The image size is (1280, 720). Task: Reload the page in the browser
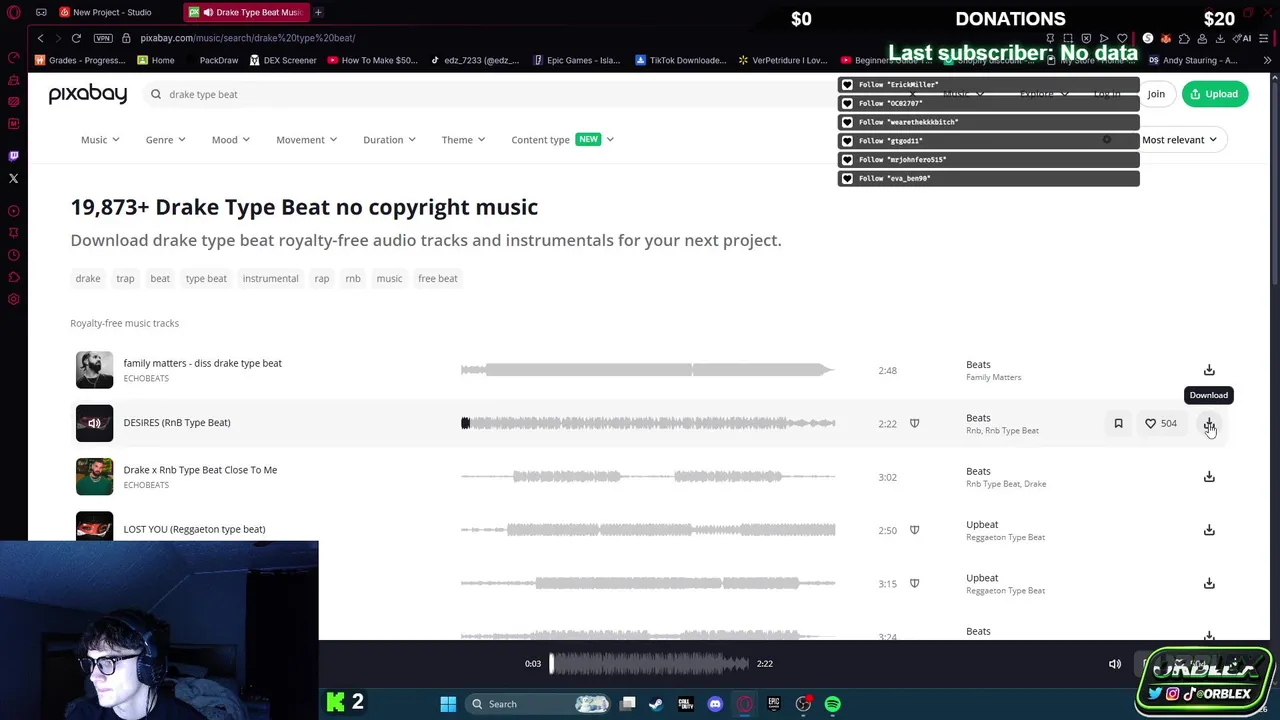click(76, 38)
